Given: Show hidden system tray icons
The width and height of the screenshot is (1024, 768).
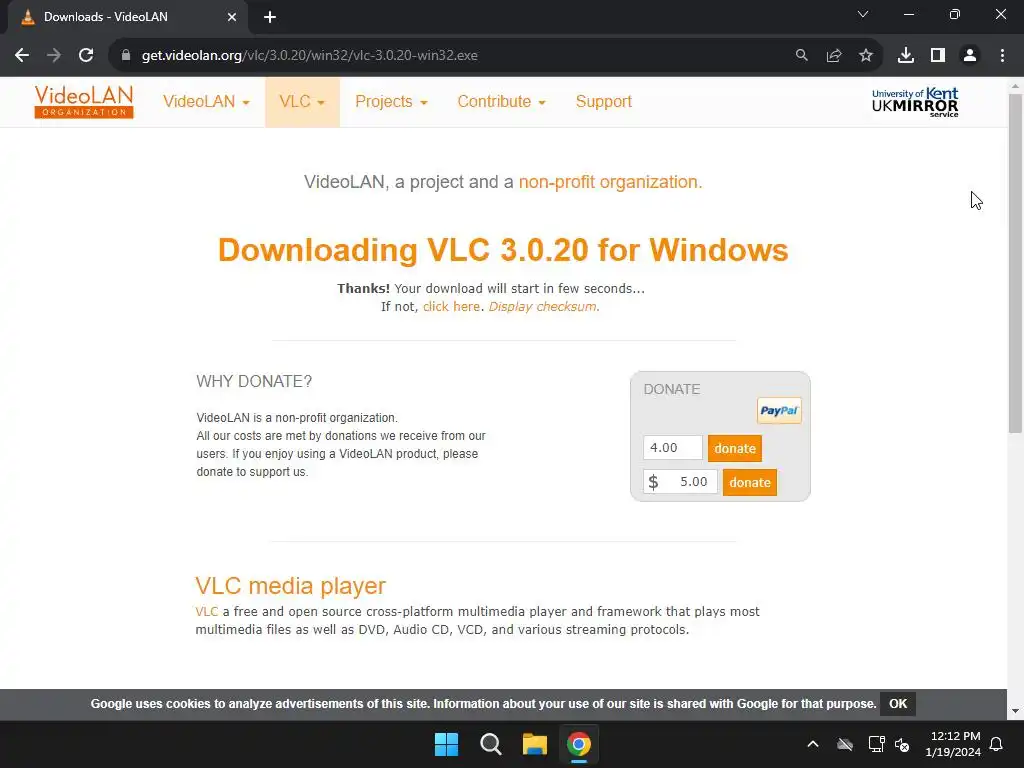Looking at the screenshot, I should tap(813, 744).
